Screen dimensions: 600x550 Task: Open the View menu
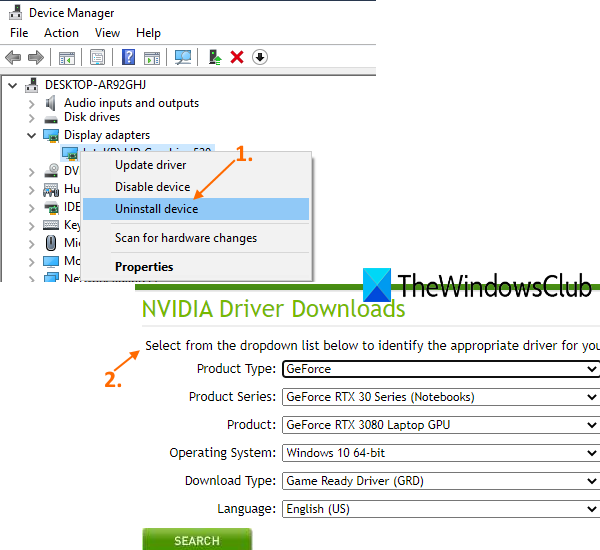pyautogui.click(x=108, y=33)
